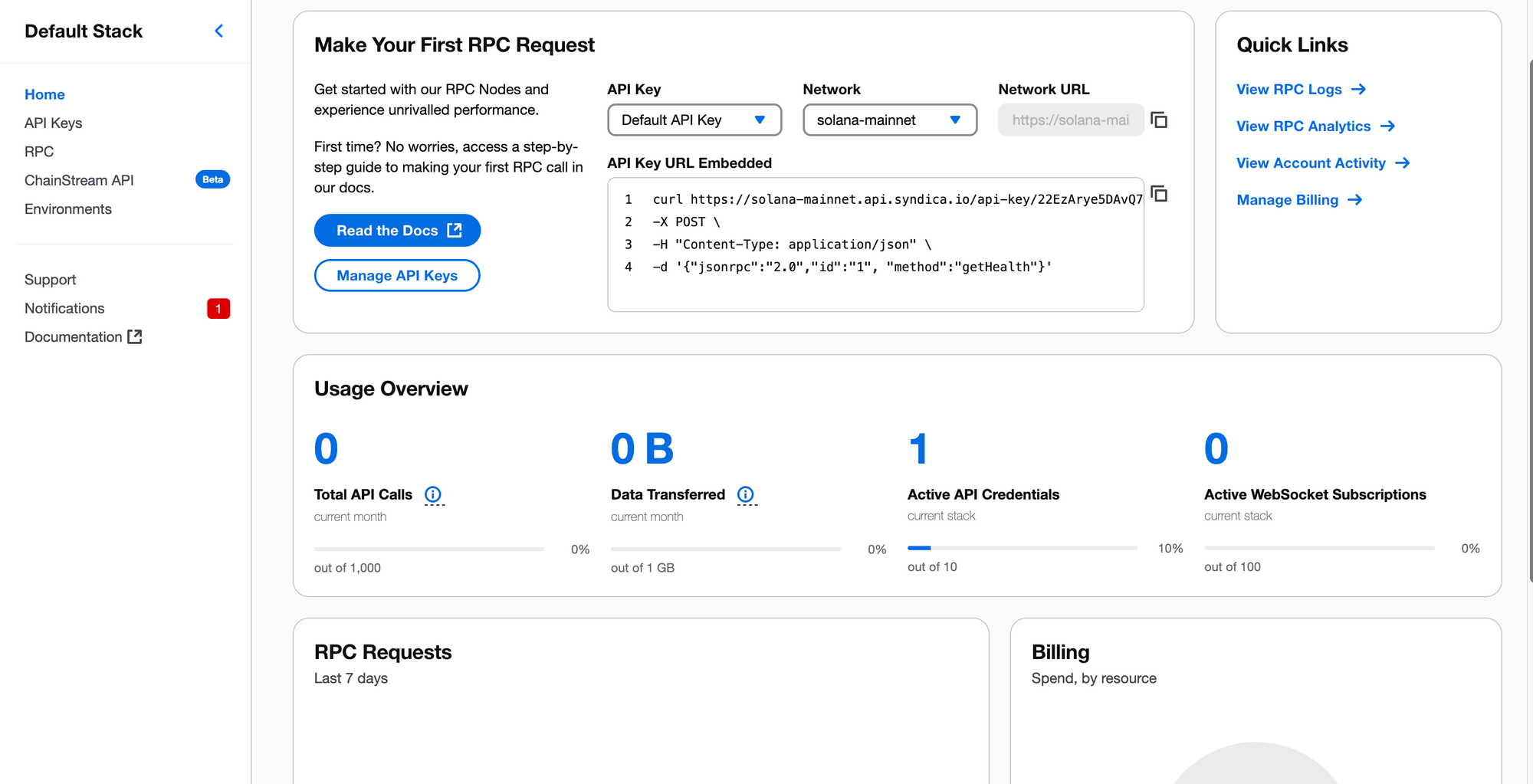
Task: Click the arrow beside View RPC Logs
Action: (x=1359, y=90)
